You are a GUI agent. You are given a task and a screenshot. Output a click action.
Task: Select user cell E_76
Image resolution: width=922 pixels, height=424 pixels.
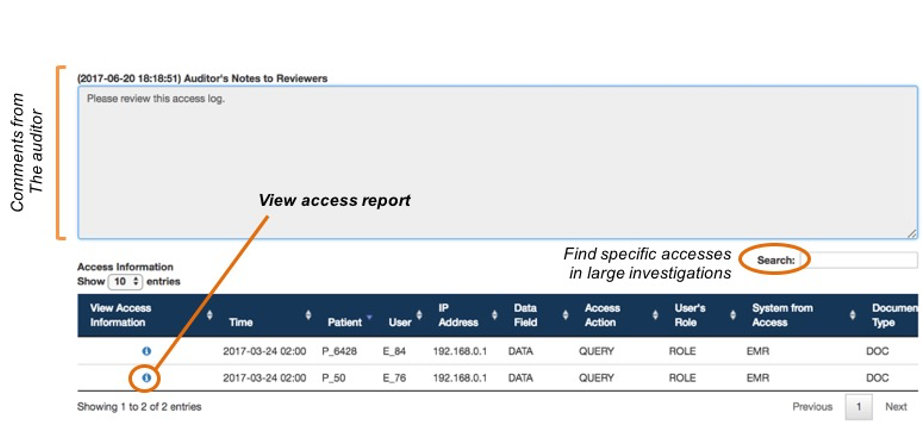tap(393, 378)
